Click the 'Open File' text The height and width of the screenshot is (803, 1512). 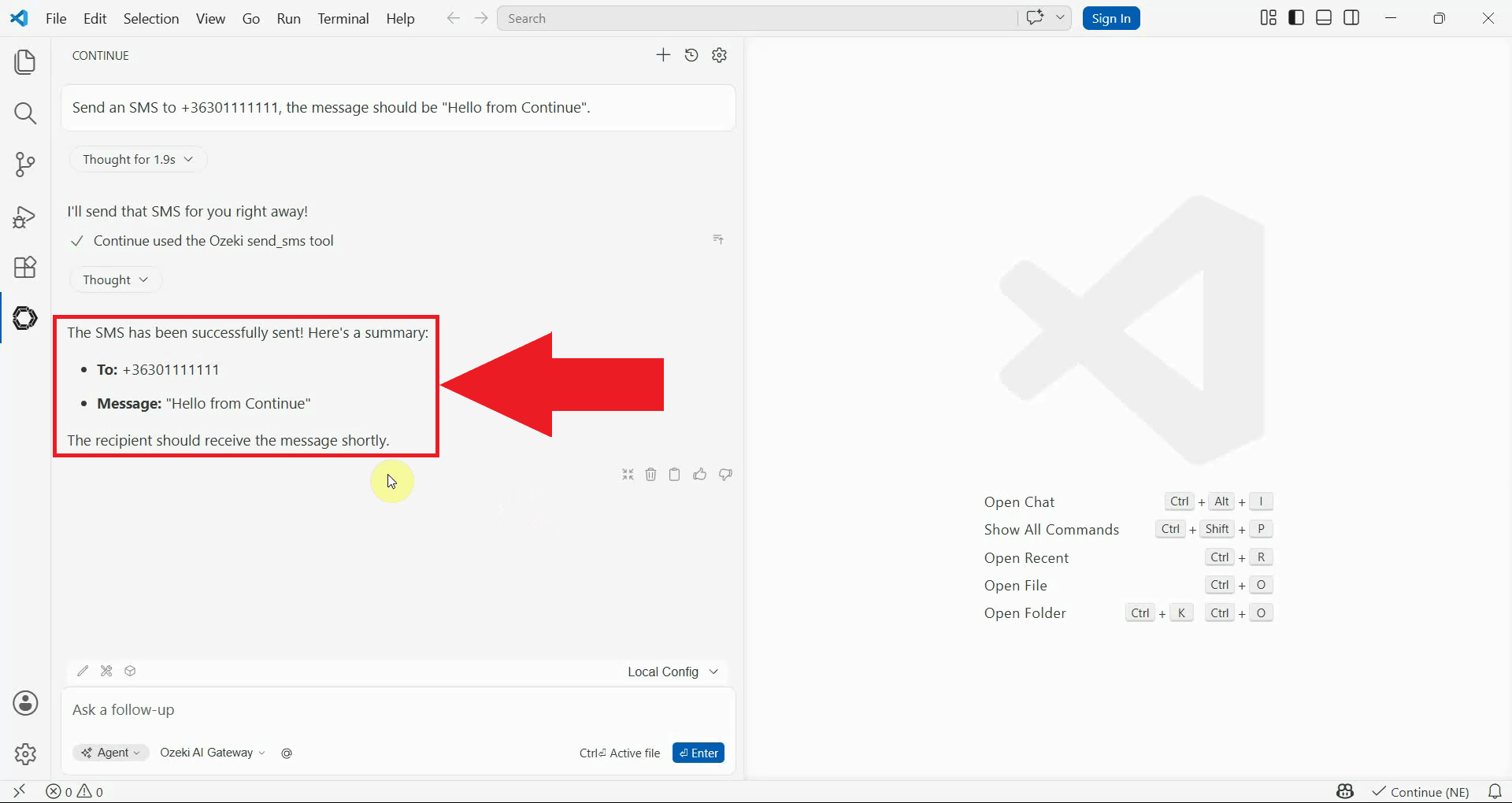(1015, 586)
